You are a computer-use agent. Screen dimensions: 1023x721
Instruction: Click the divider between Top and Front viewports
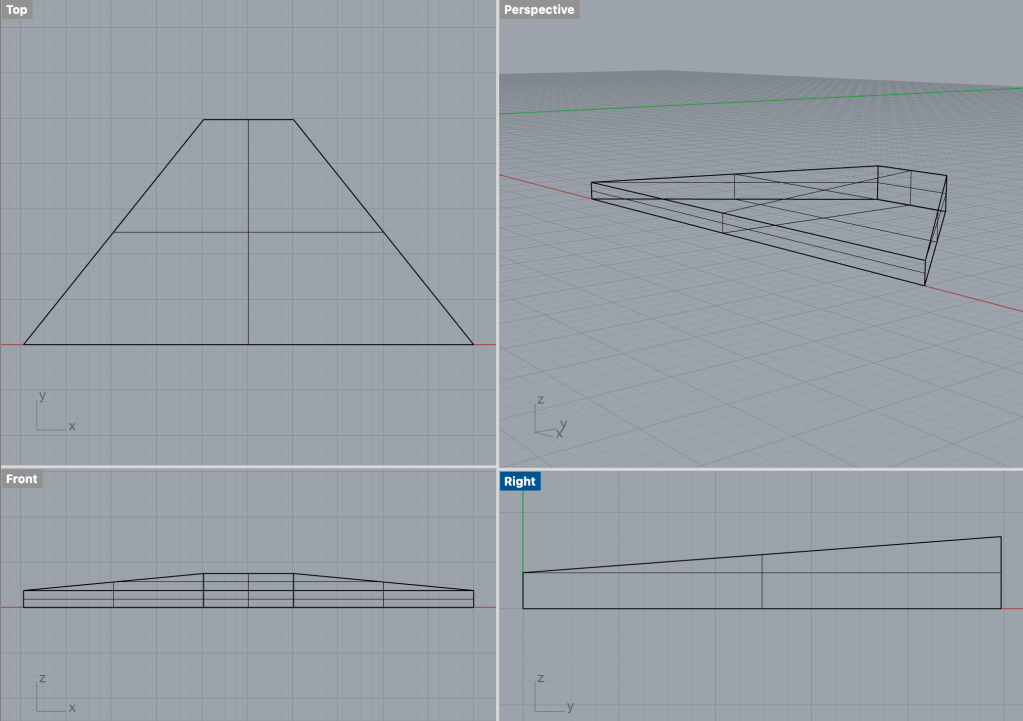(x=250, y=467)
